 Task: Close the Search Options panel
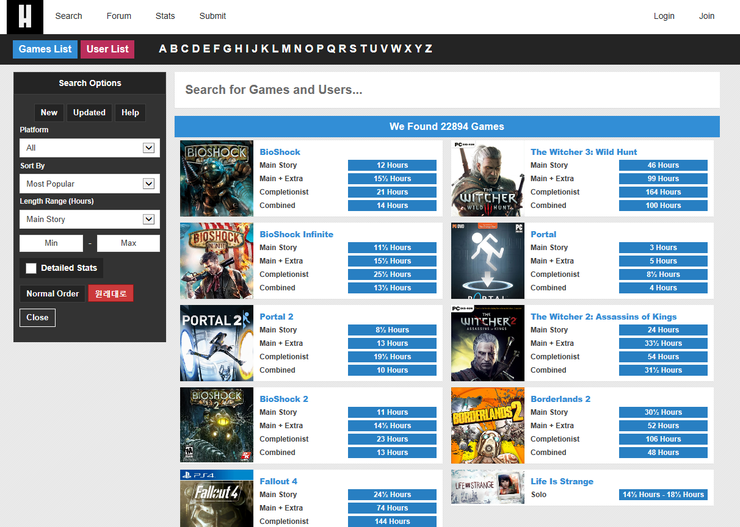(37, 318)
